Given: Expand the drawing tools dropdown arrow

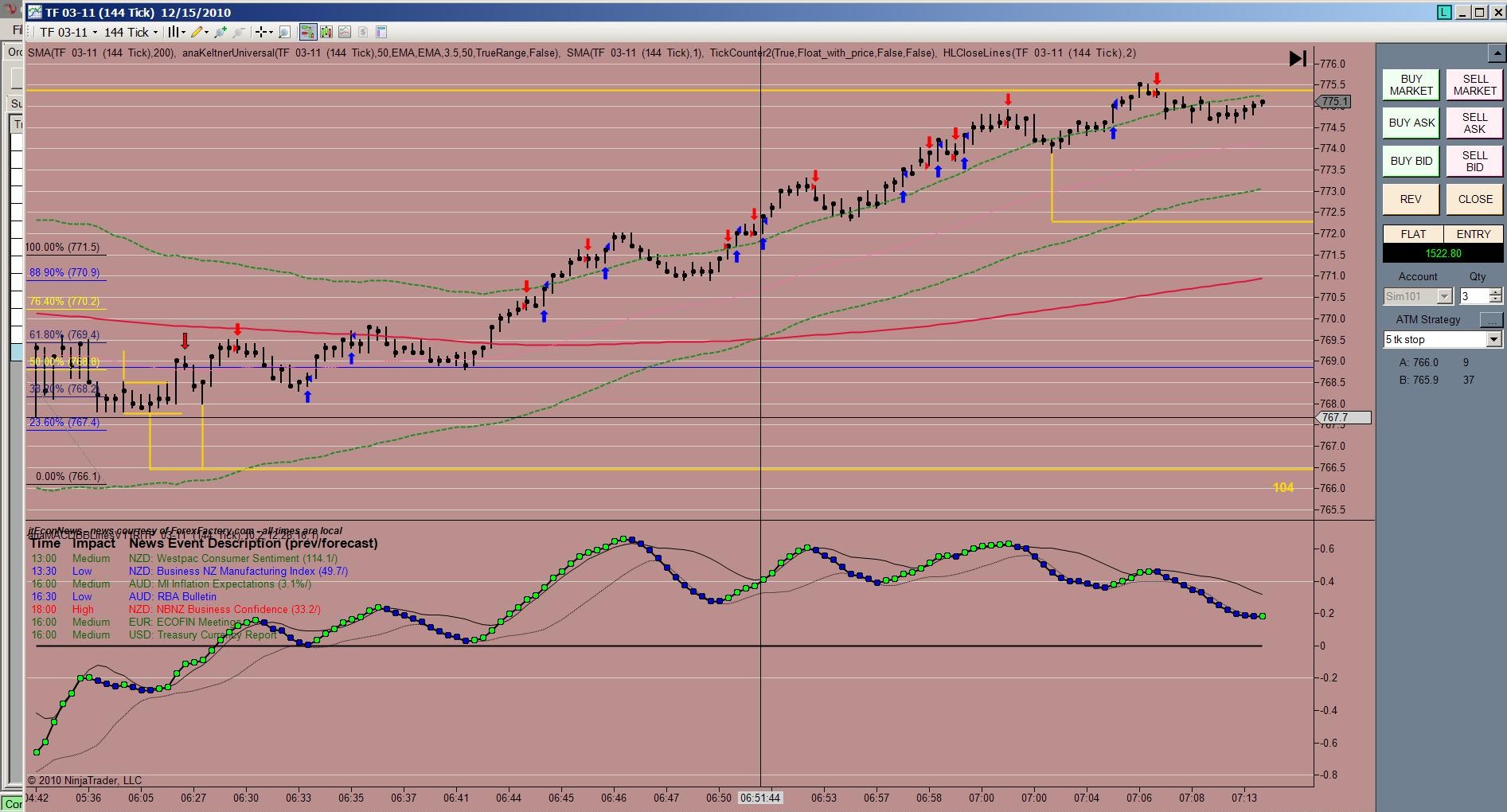Looking at the screenshot, I should pyautogui.click(x=207, y=32).
